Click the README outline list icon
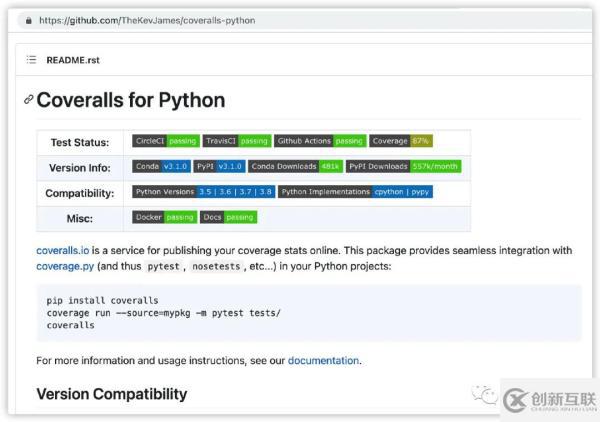This screenshot has height=422, width=600. 32,60
